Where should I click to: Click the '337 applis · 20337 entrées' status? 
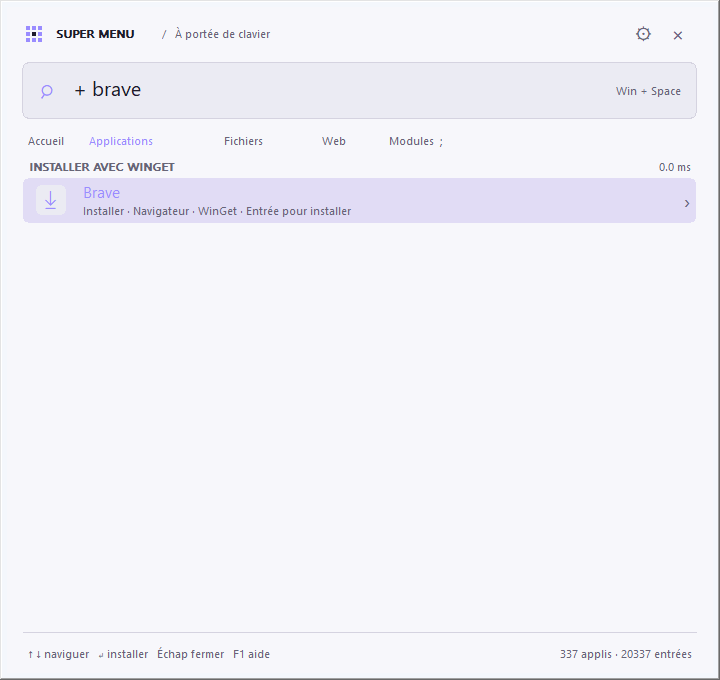click(x=625, y=654)
